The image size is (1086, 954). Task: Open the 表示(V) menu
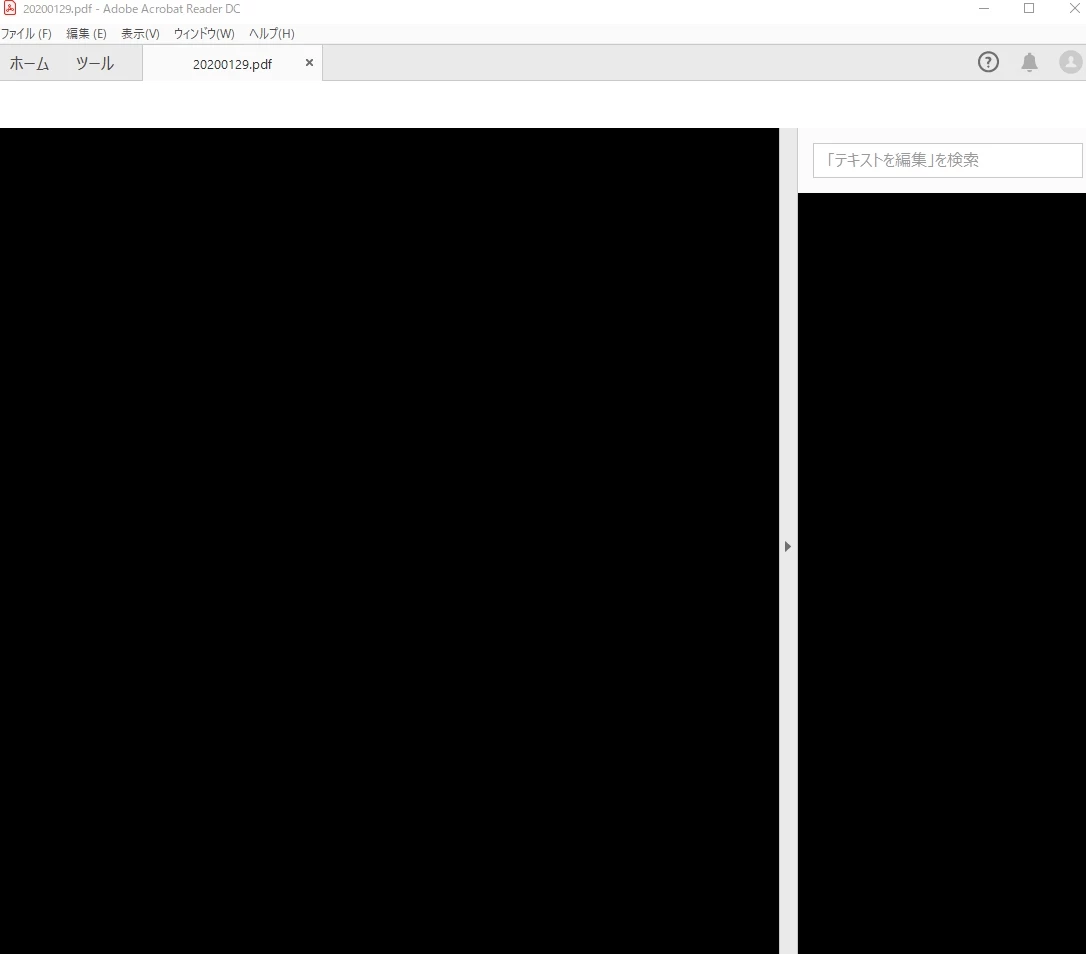point(140,33)
